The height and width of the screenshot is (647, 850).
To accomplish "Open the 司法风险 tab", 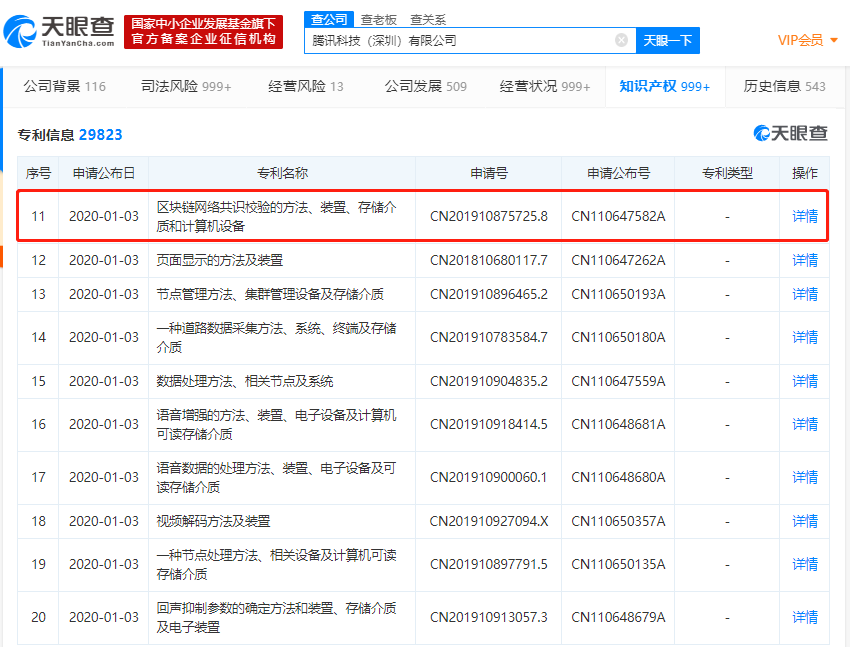I will pos(187,87).
